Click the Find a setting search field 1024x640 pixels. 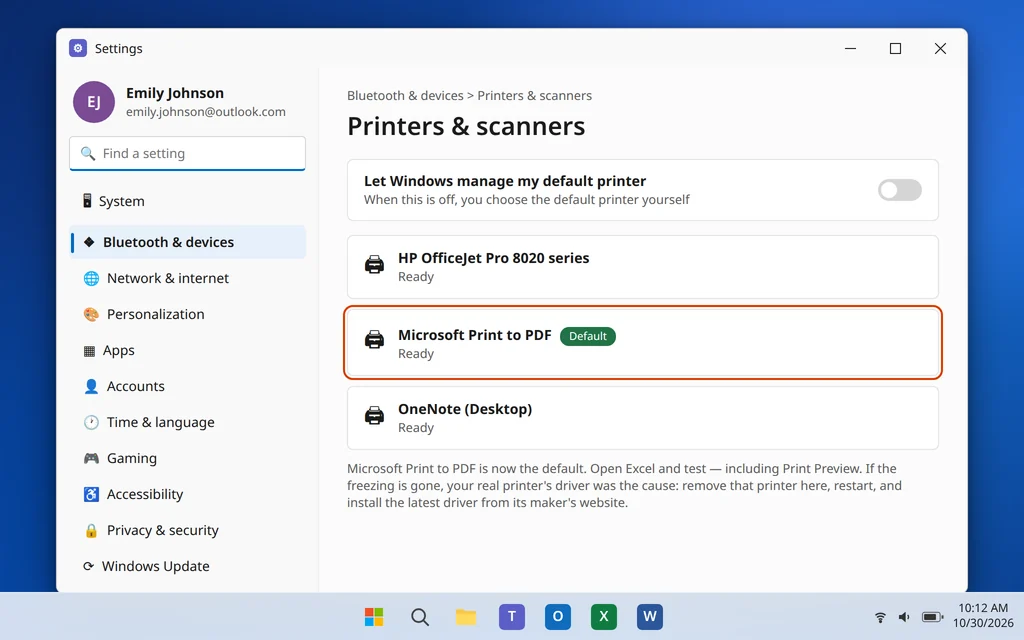point(187,153)
